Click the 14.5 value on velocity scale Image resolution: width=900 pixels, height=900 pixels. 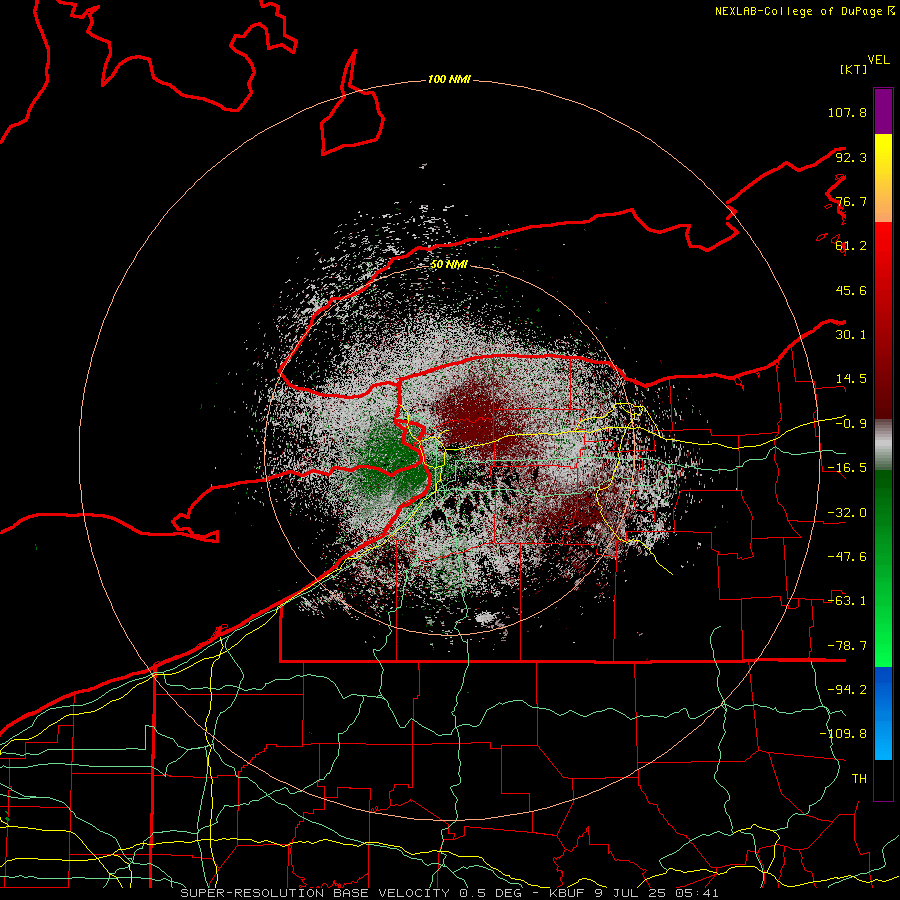[851, 379]
